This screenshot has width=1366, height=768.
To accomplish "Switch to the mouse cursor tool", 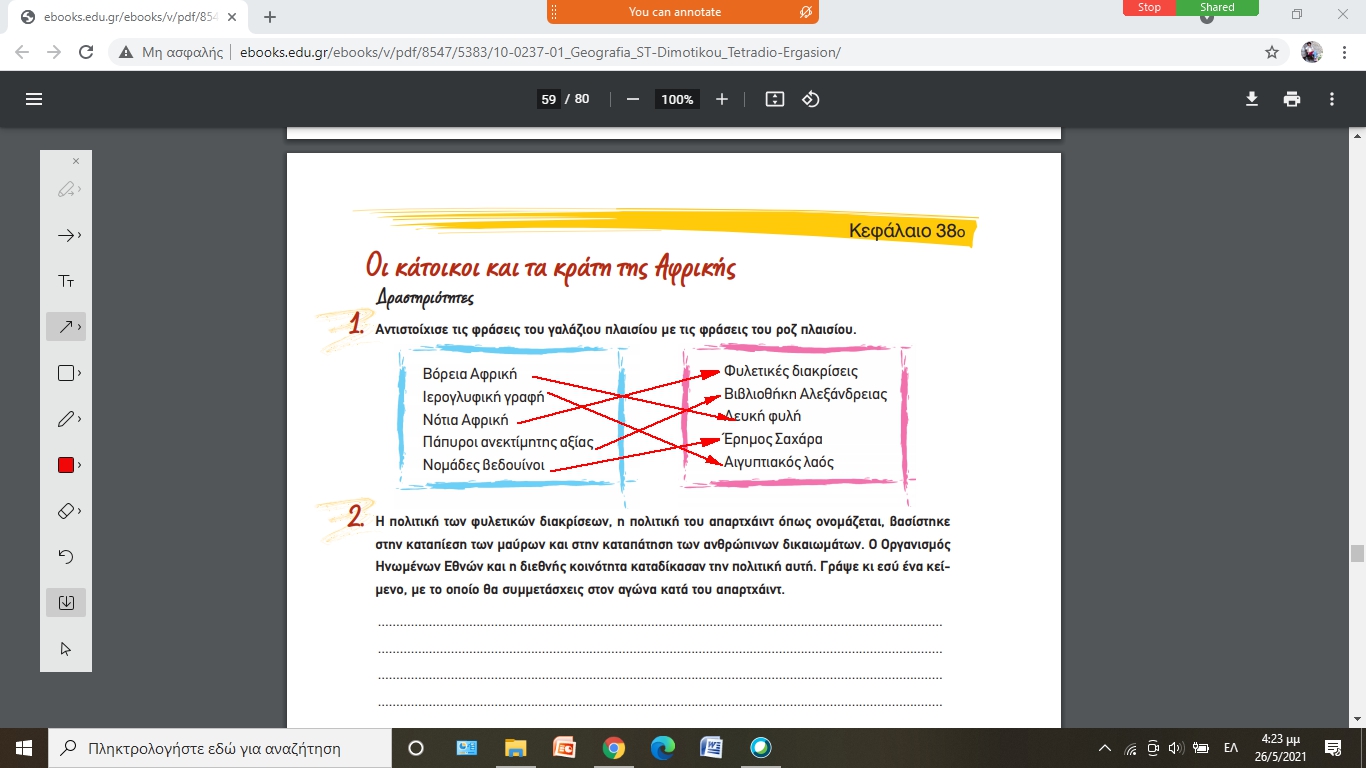I will click(66, 649).
